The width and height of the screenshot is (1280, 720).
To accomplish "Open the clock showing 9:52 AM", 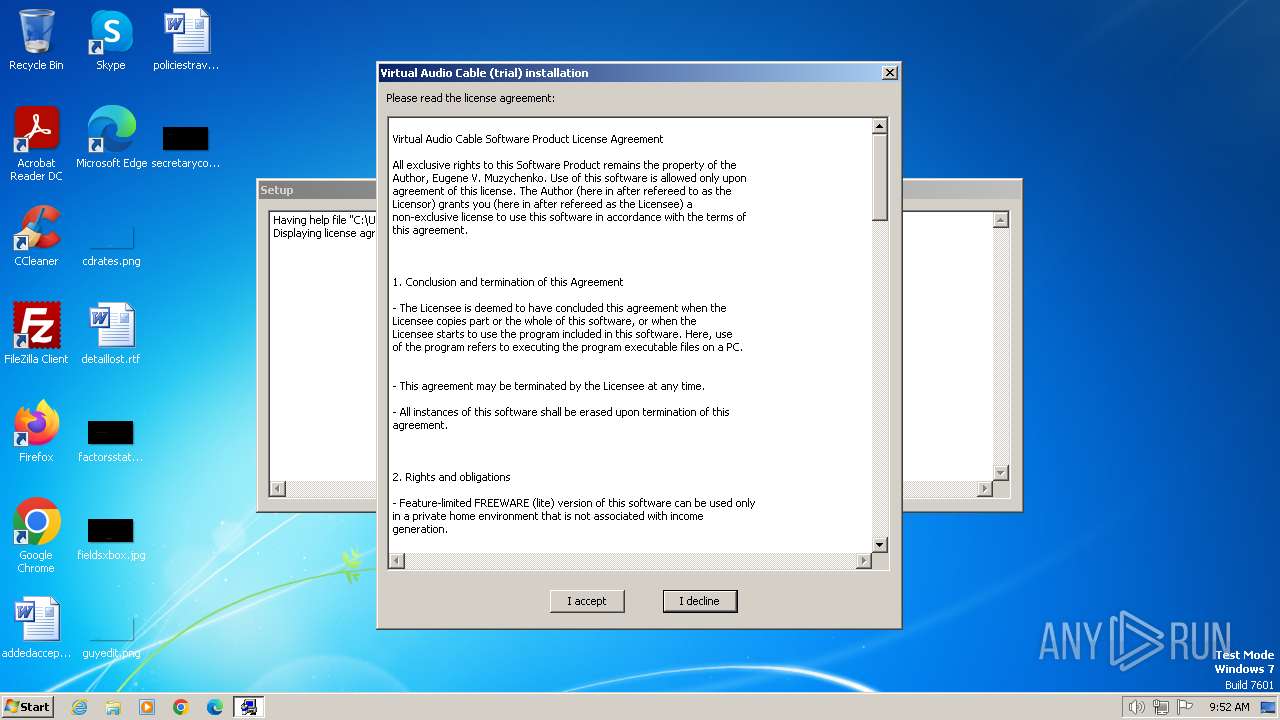I will (x=1229, y=707).
